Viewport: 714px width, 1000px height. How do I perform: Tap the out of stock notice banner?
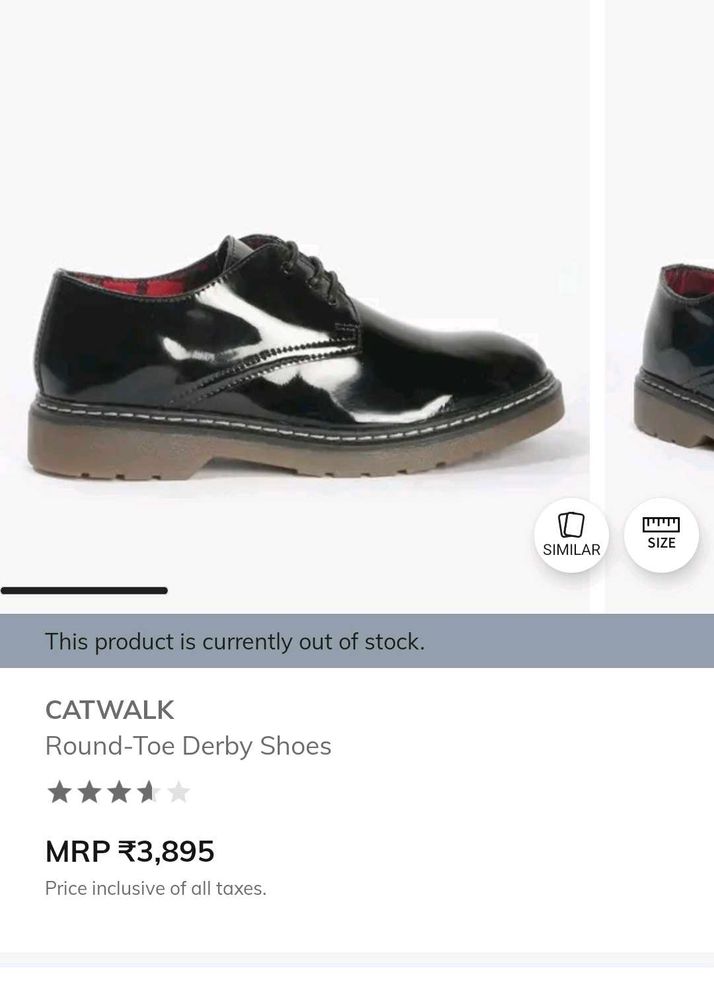(x=357, y=641)
